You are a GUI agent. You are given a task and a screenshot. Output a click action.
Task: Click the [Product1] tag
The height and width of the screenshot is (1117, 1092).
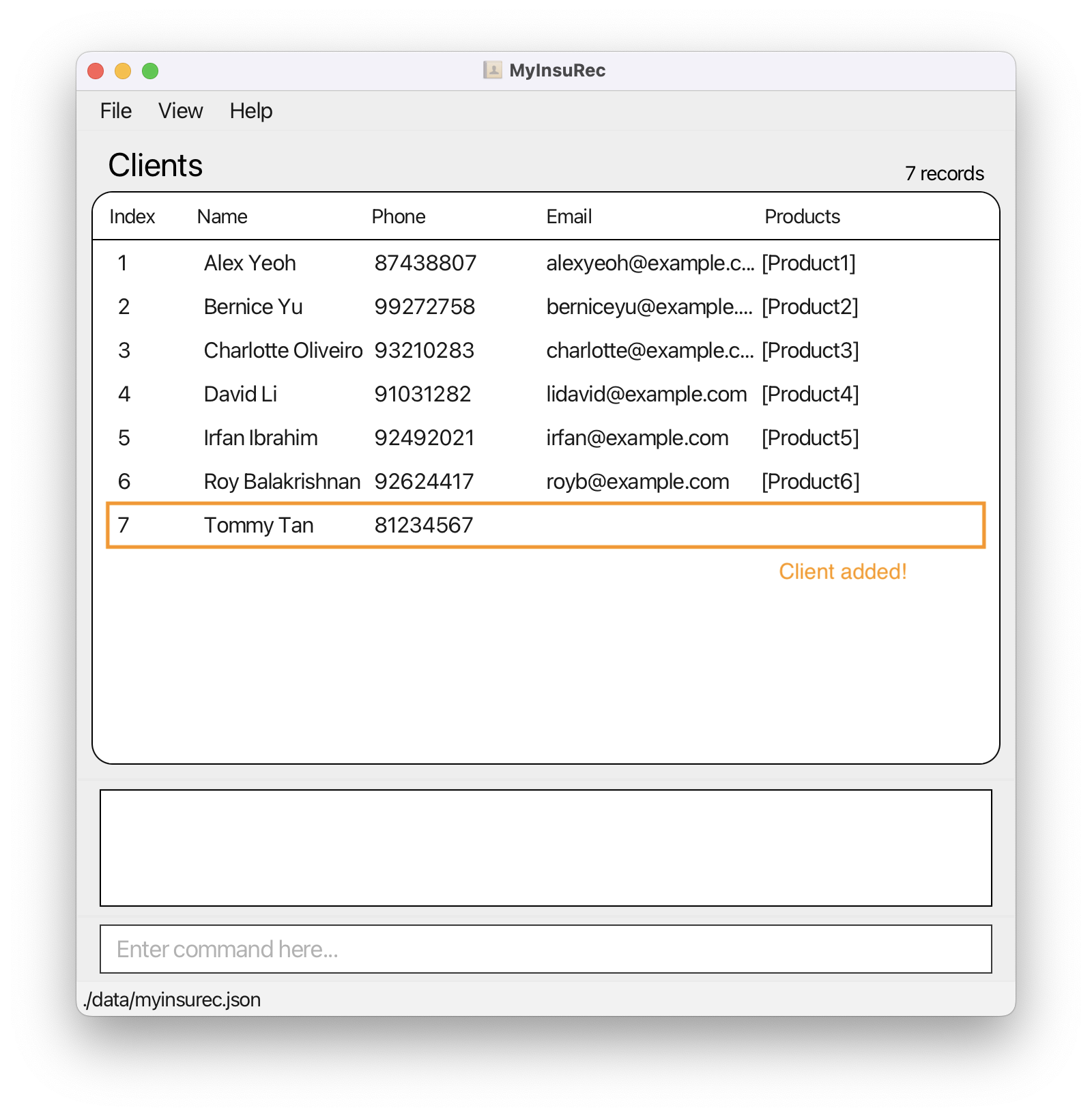click(x=809, y=263)
